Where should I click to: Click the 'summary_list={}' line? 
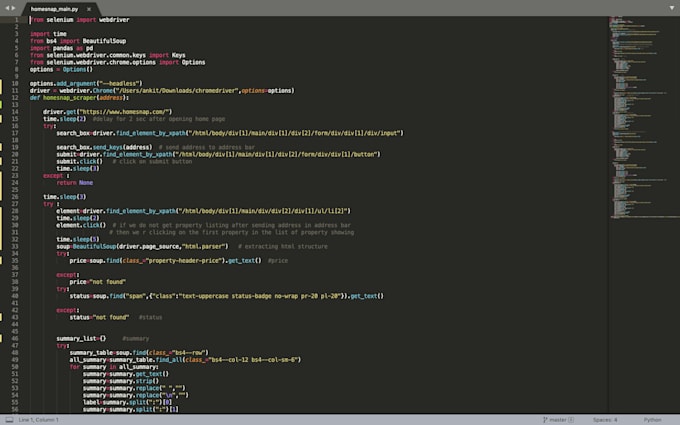point(81,338)
